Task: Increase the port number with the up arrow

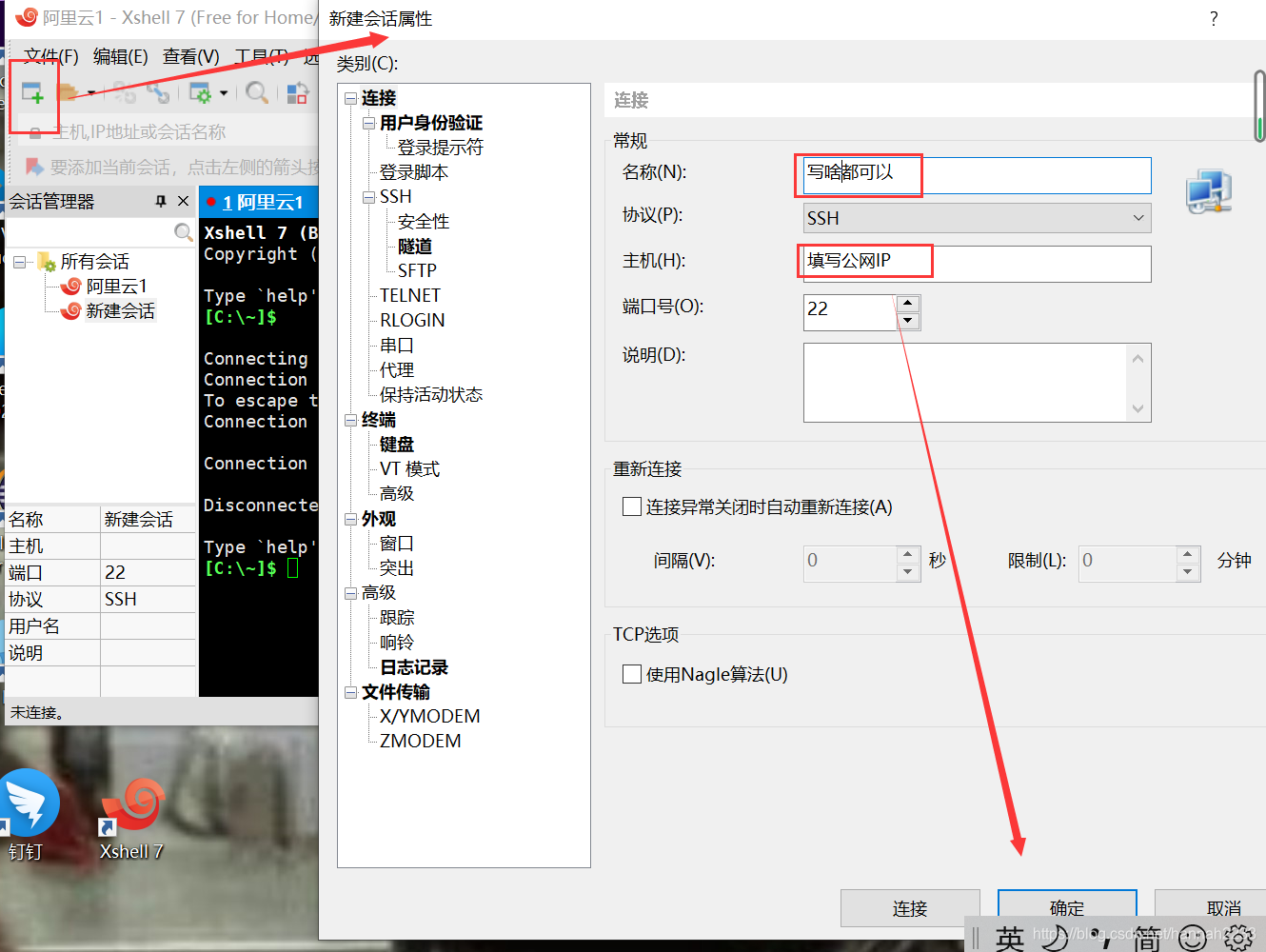Action: [908, 303]
